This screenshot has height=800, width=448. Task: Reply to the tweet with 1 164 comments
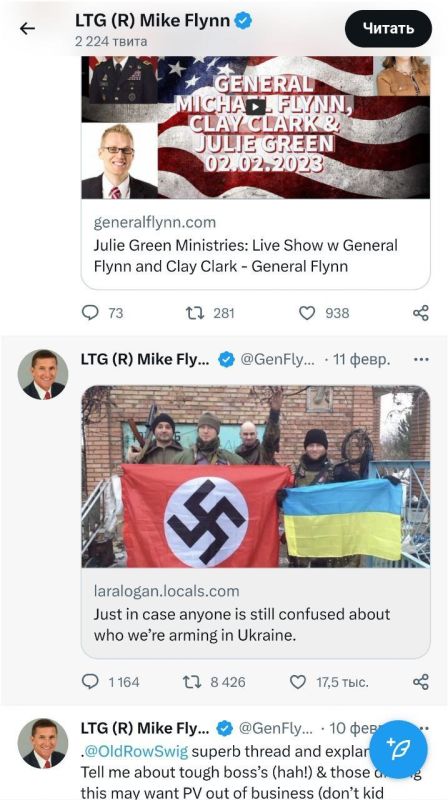pyautogui.click(x=90, y=682)
